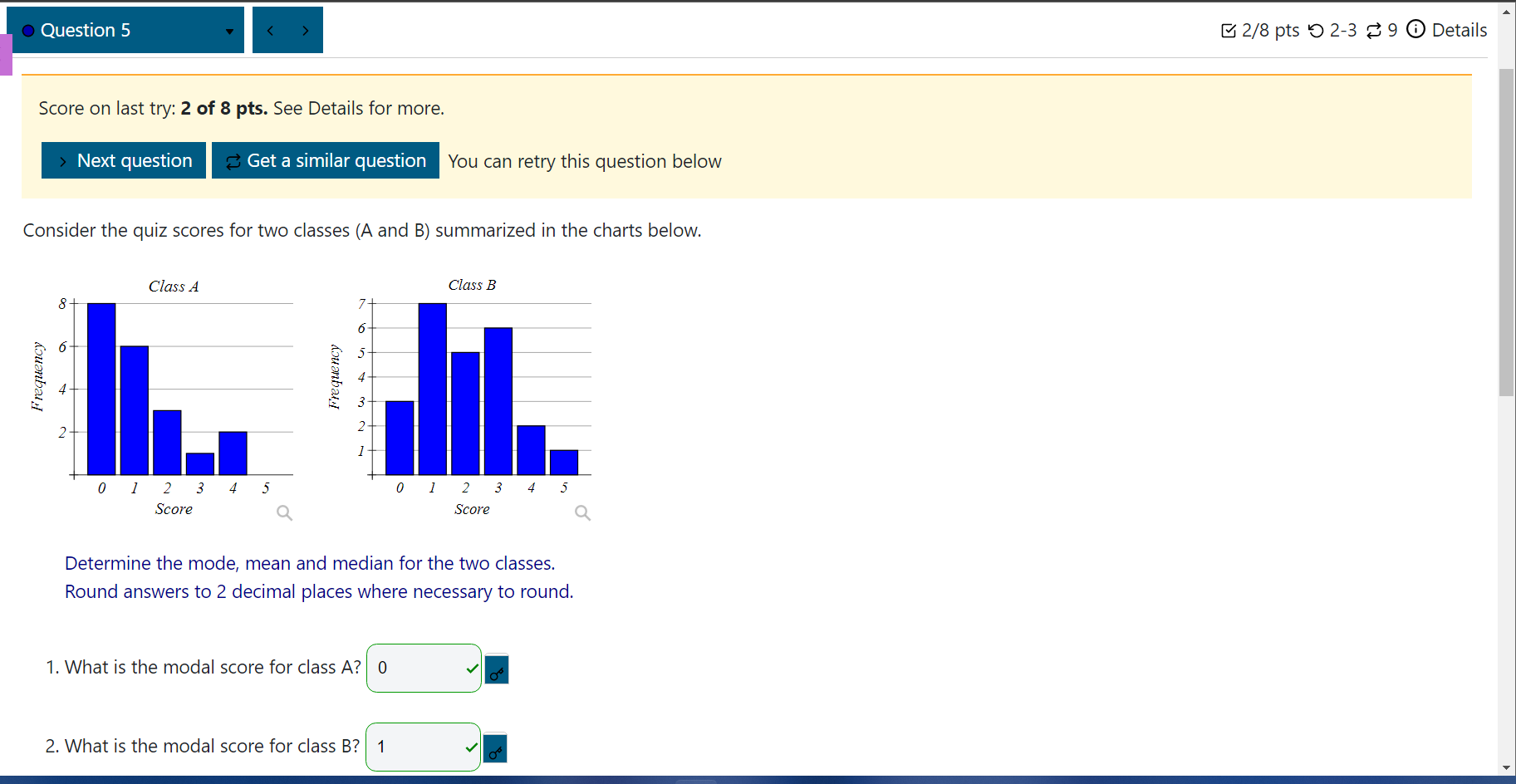The width and height of the screenshot is (1516, 784).
Task: Click the status dot on the Question 5 tab
Action: click(x=27, y=29)
